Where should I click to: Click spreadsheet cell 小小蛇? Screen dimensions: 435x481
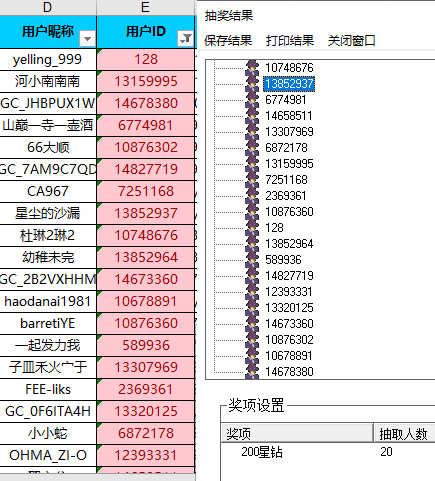coord(48,433)
